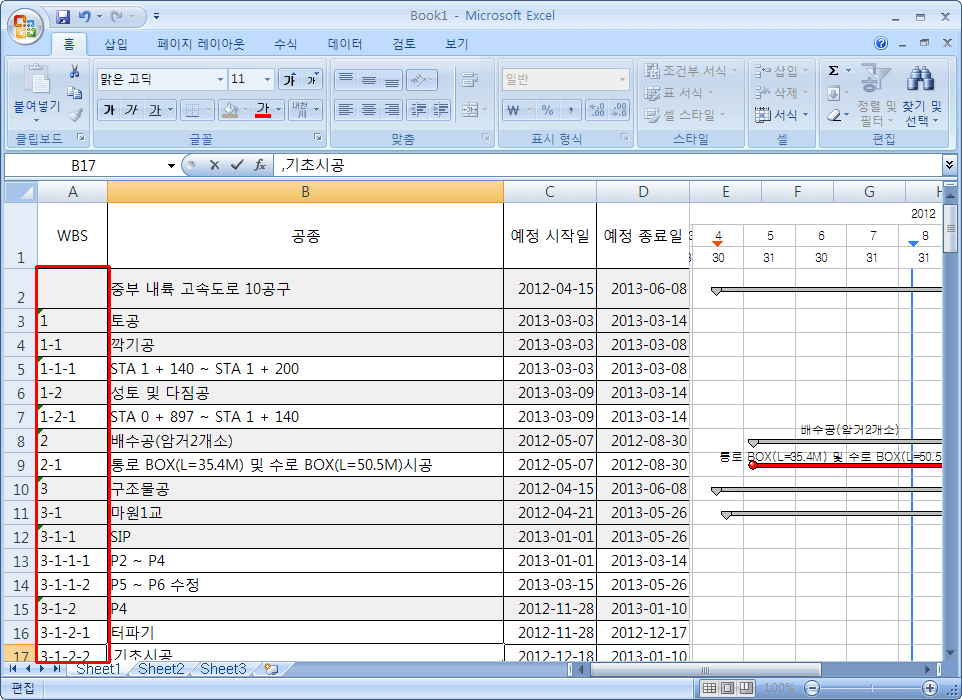This screenshot has height=700, width=962.
Task: Expand the Name Box dropdown
Action: coord(171,165)
